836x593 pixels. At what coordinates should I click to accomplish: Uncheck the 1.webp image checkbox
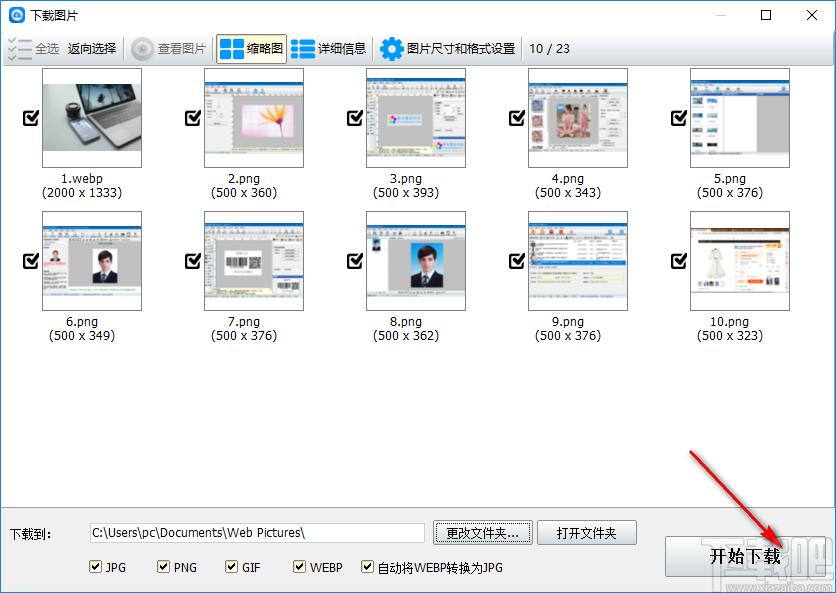[x=30, y=118]
